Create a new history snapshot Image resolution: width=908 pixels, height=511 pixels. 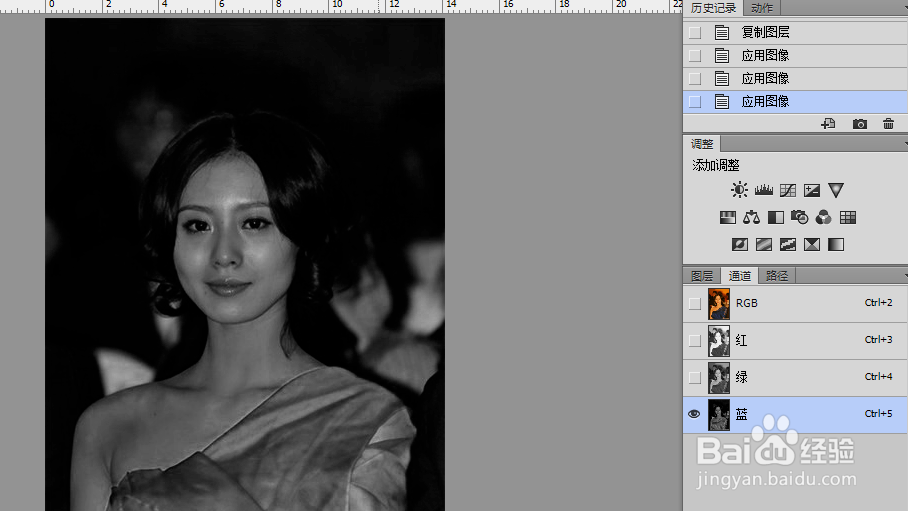(859, 124)
